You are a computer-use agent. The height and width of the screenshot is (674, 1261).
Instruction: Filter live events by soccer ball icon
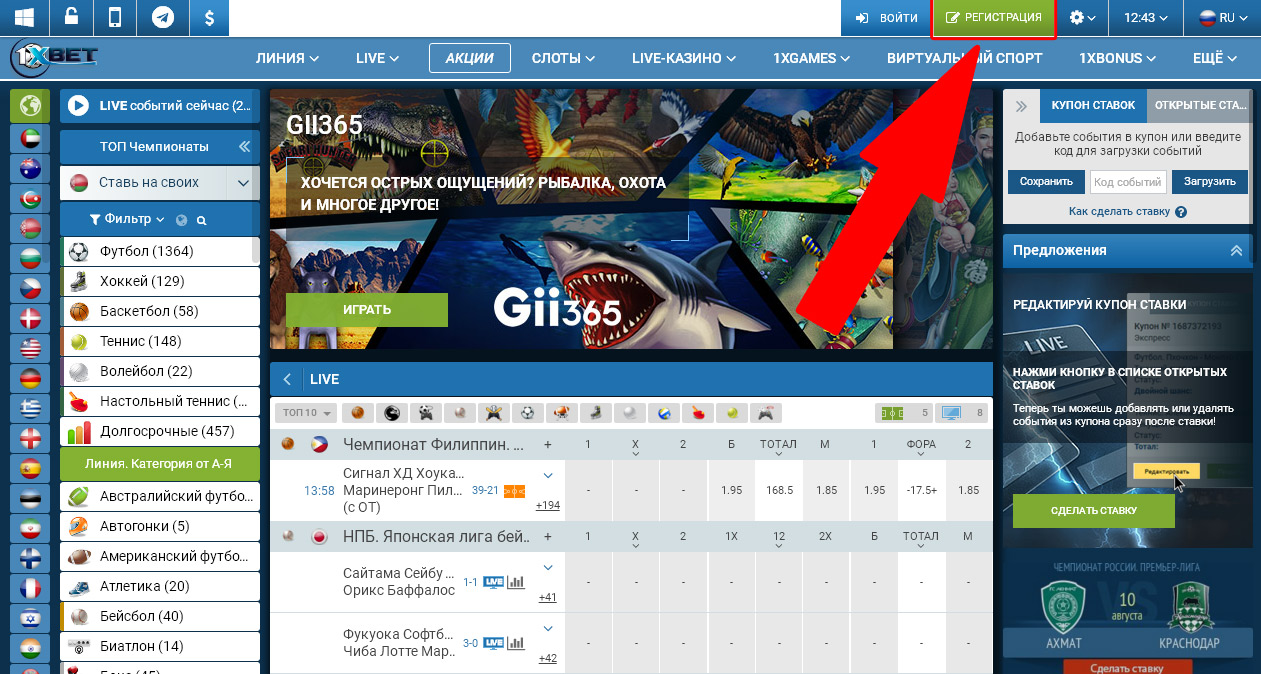(527, 412)
